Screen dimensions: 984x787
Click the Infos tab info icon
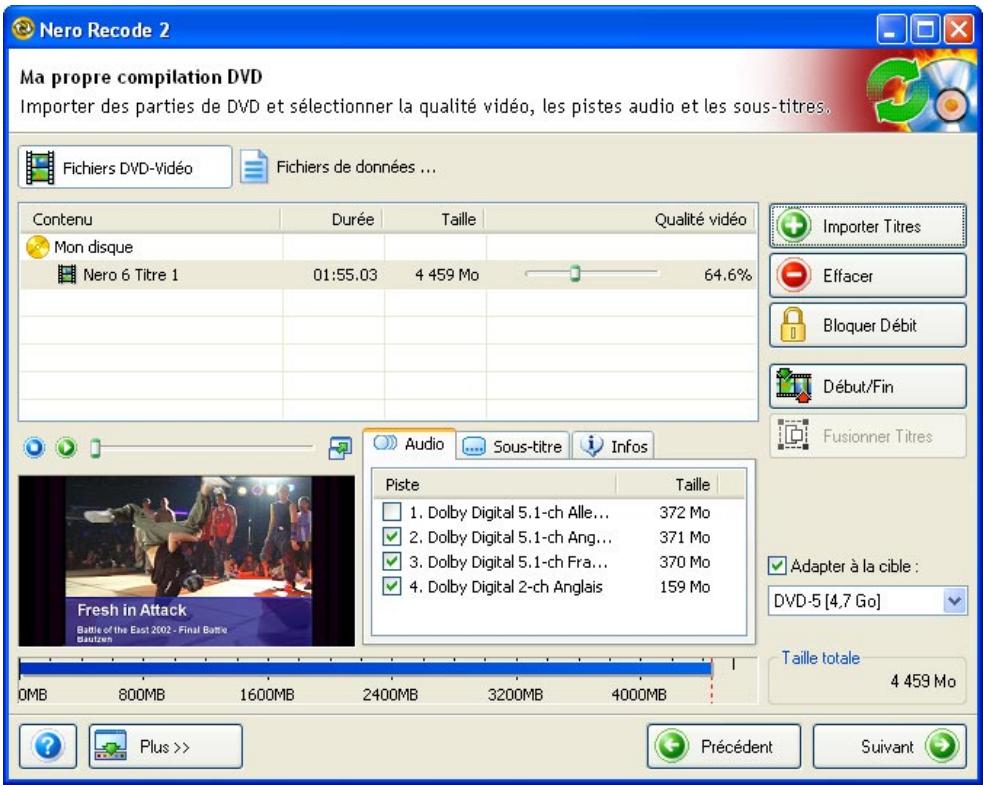click(x=591, y=445)
